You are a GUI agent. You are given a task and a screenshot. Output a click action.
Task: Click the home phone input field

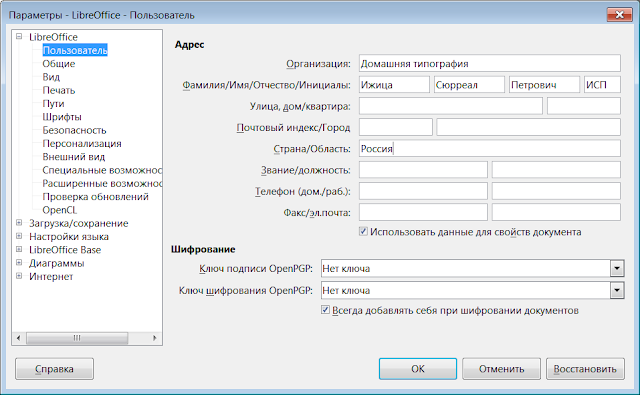click(423, 191)
